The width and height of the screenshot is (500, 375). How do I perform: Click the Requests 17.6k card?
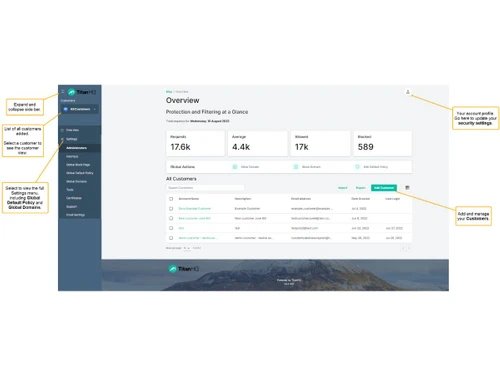[x=195, y=143]
